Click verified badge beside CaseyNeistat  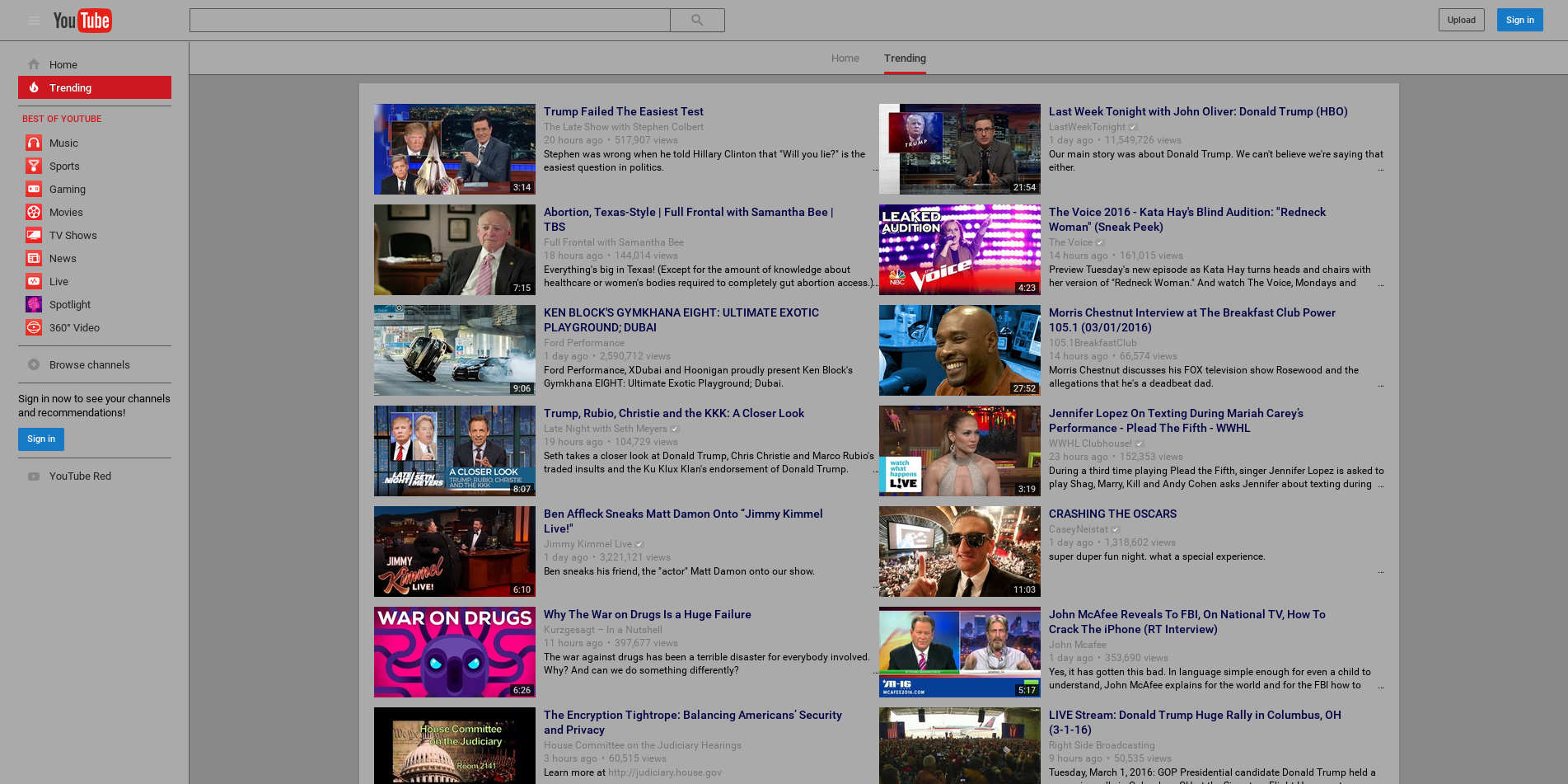click(x=1116, y=529)
